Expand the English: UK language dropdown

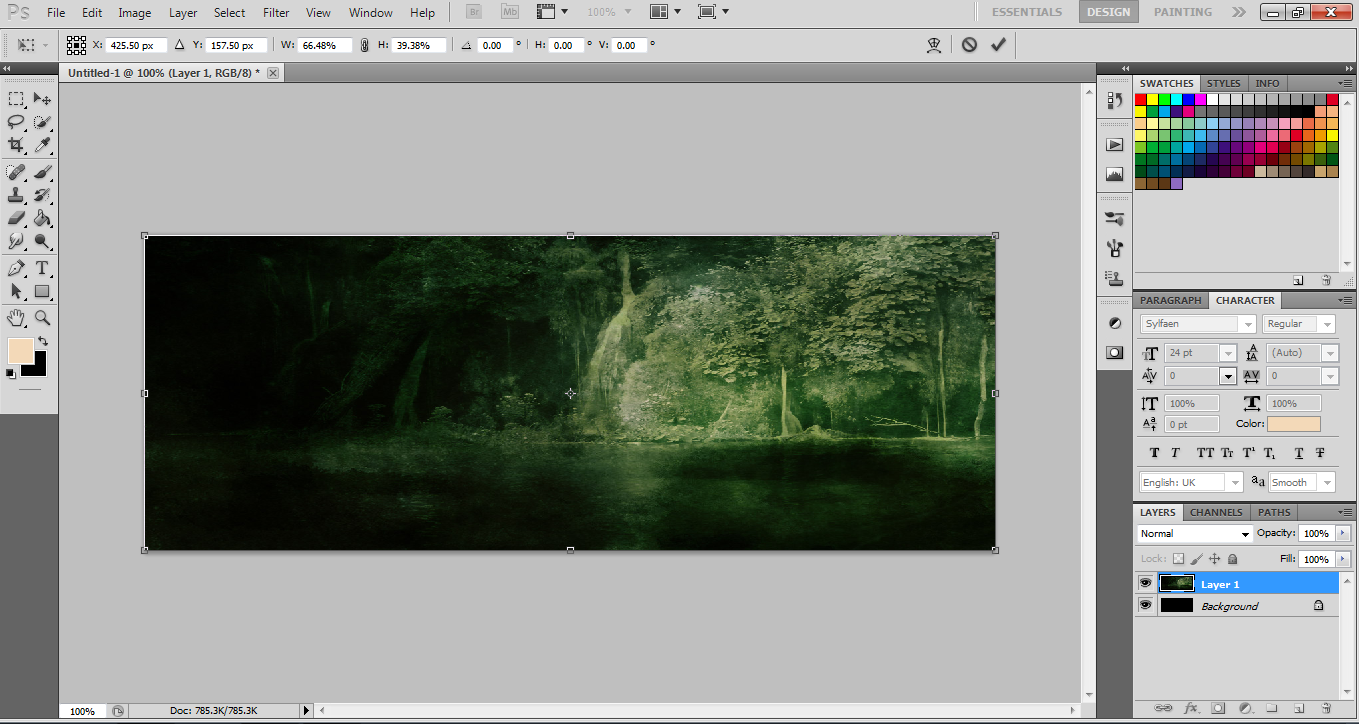(x=1235, y=482)
